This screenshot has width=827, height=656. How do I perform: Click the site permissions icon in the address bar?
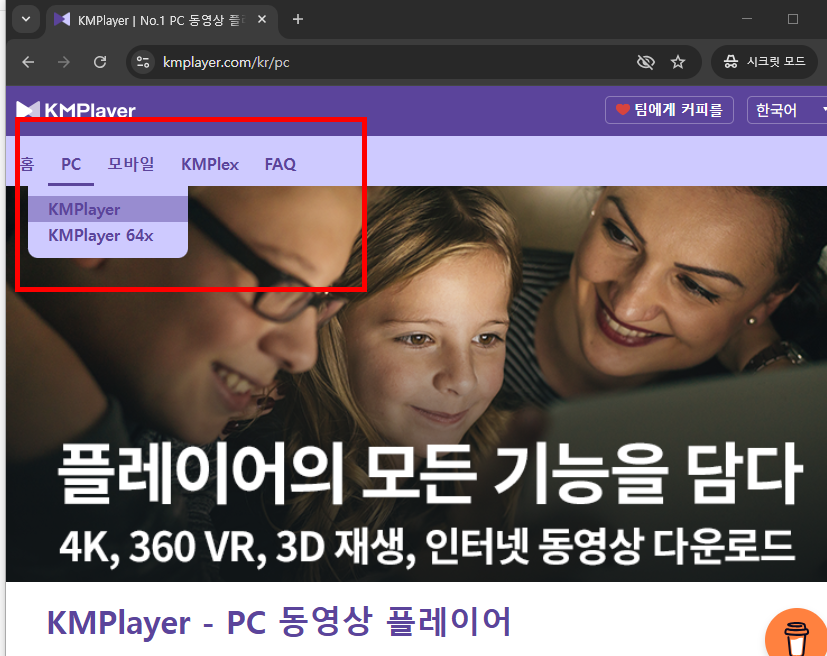pos(142,61)
